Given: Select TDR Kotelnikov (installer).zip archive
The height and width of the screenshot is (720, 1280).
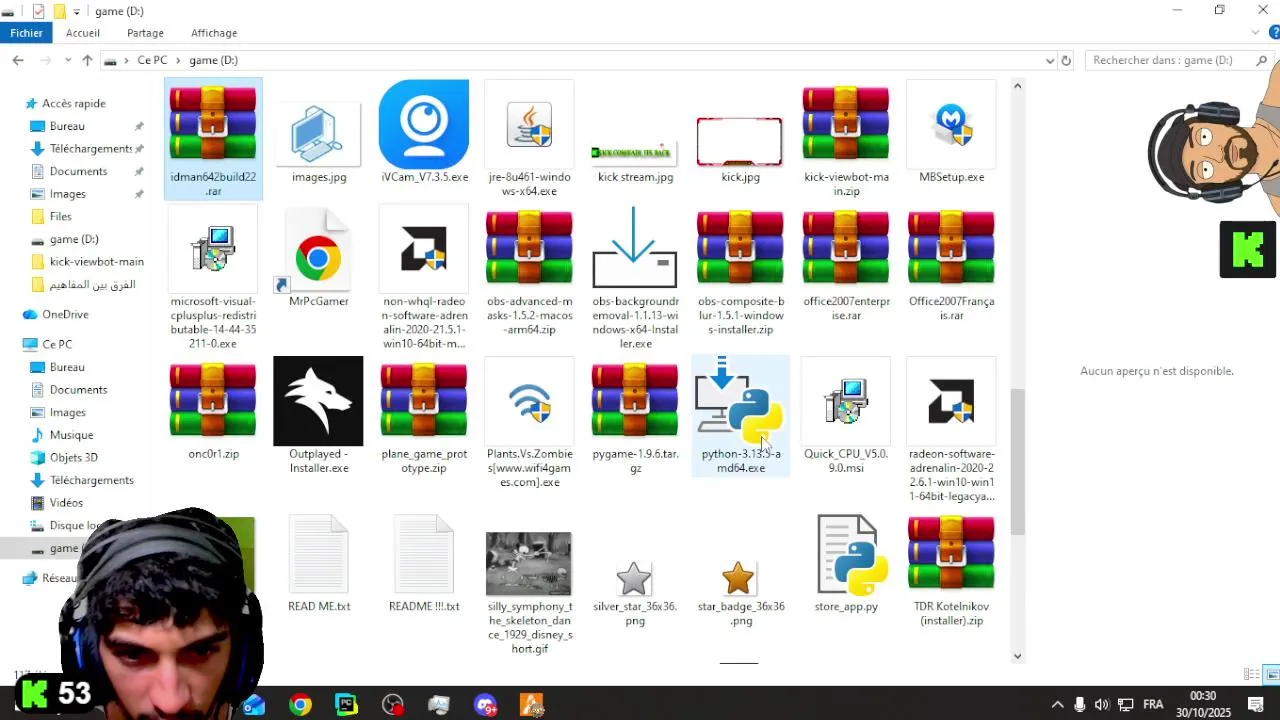Looking at the screenshot, I should 951,570.
